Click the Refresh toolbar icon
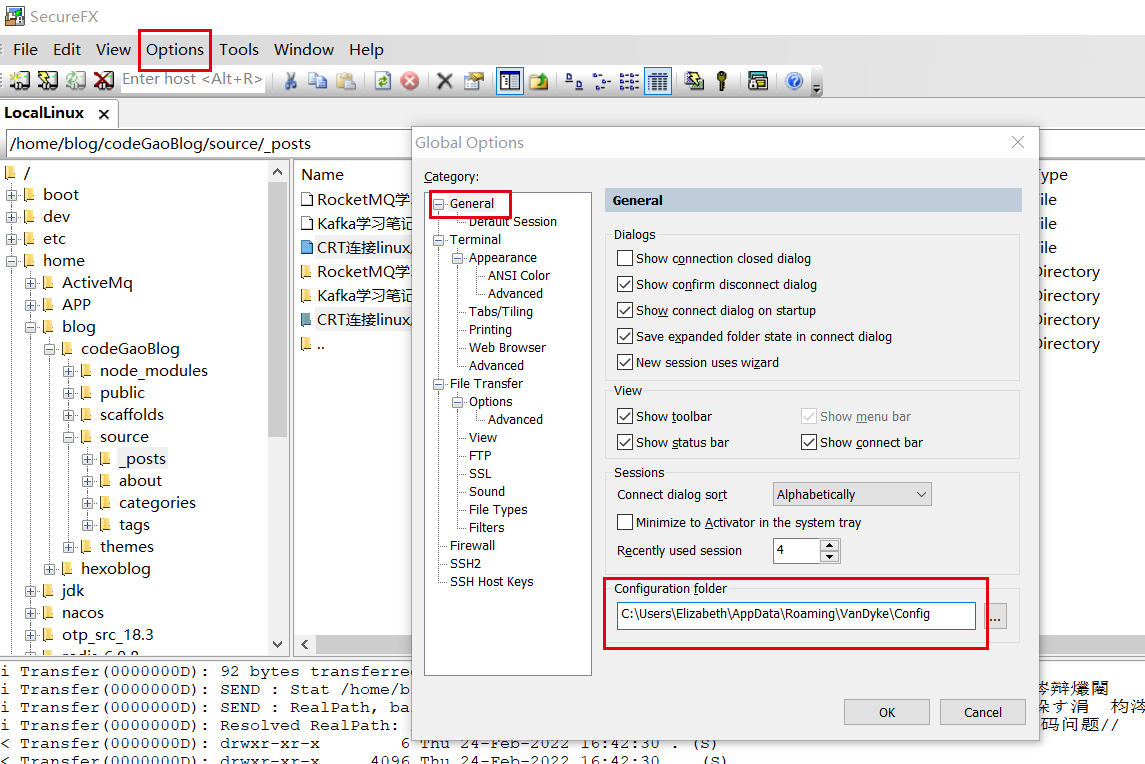The height and width of the screenshot is (764, 1145). click(382, 81)
